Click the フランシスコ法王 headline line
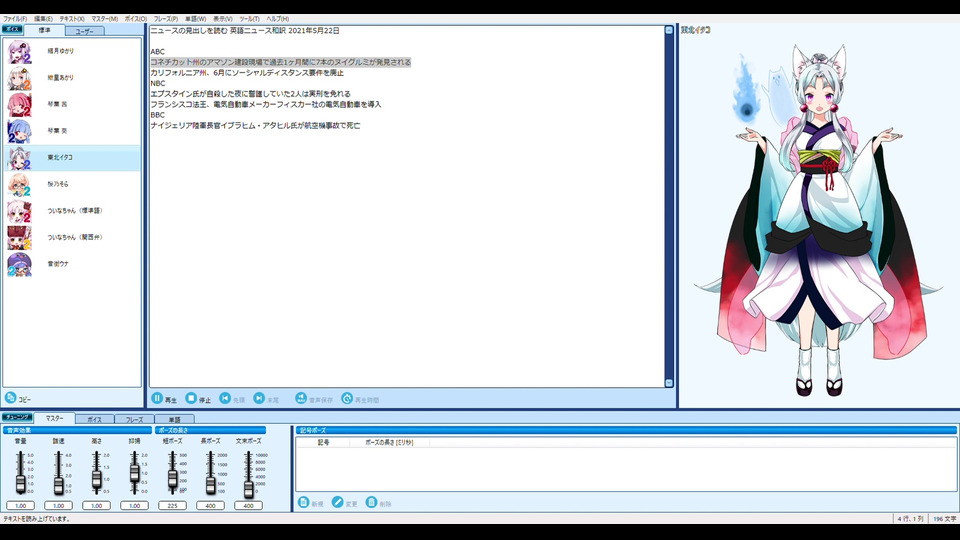This screenshot has width=960, height=540. pos(266,105)
